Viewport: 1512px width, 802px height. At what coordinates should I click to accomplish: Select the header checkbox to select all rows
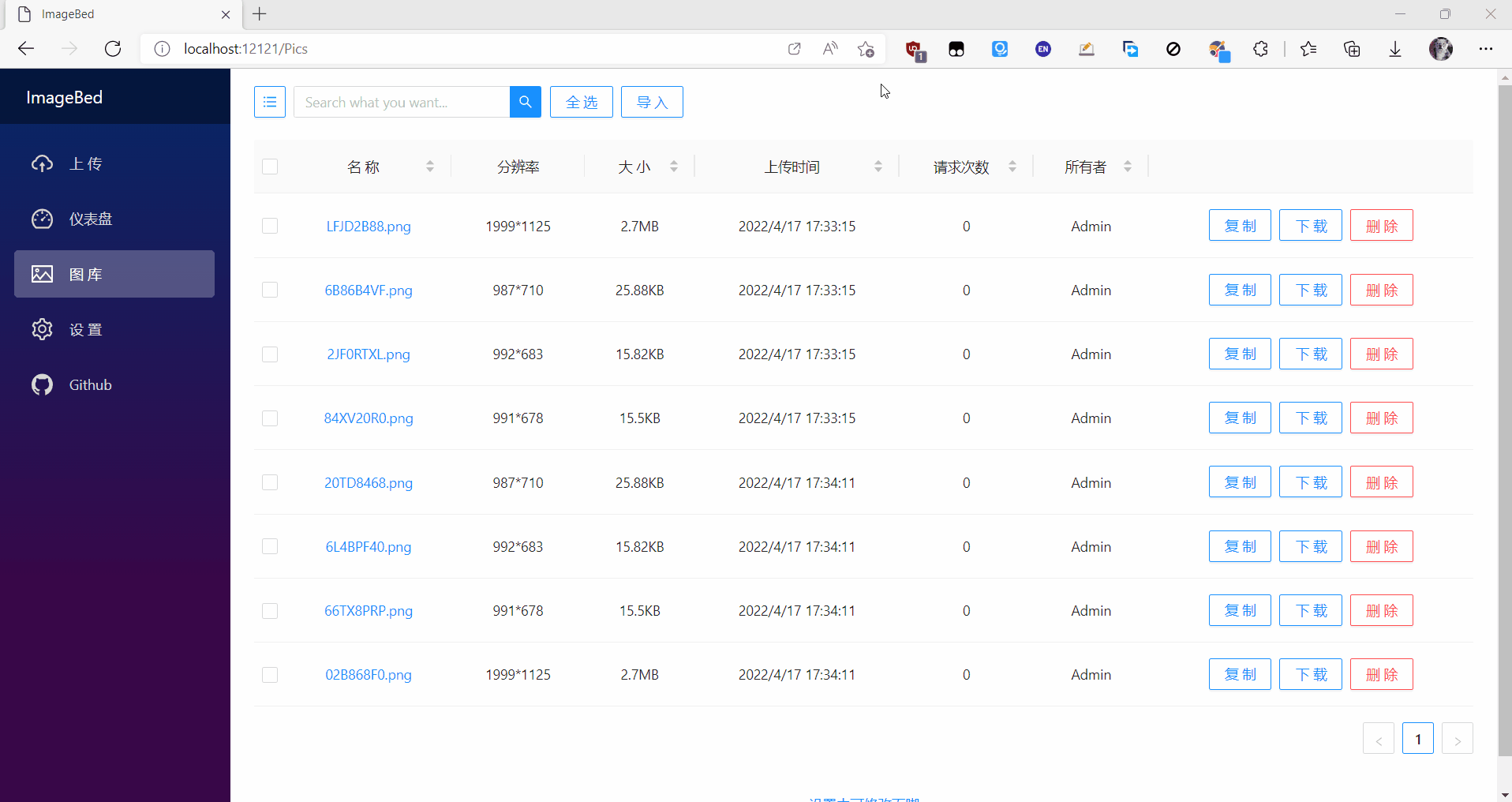pos(269,167)
